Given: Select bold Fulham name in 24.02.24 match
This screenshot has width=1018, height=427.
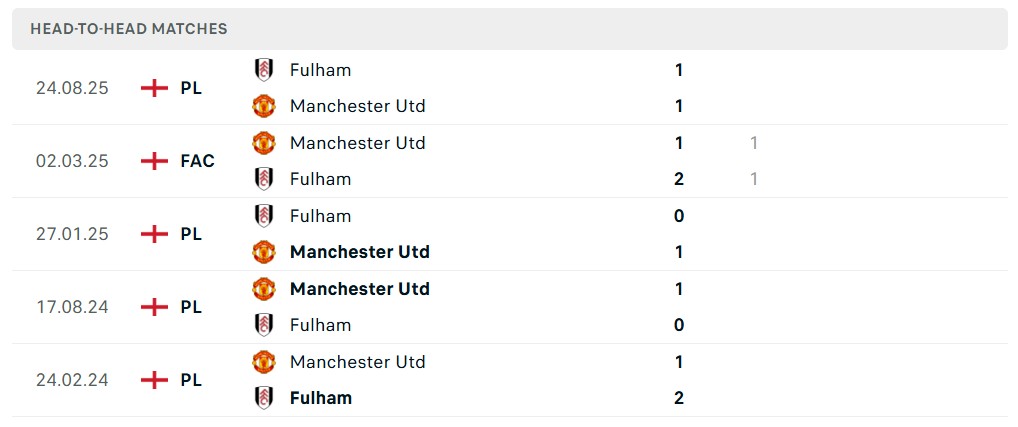Looking at the screenshot, I should pos(320,398).
